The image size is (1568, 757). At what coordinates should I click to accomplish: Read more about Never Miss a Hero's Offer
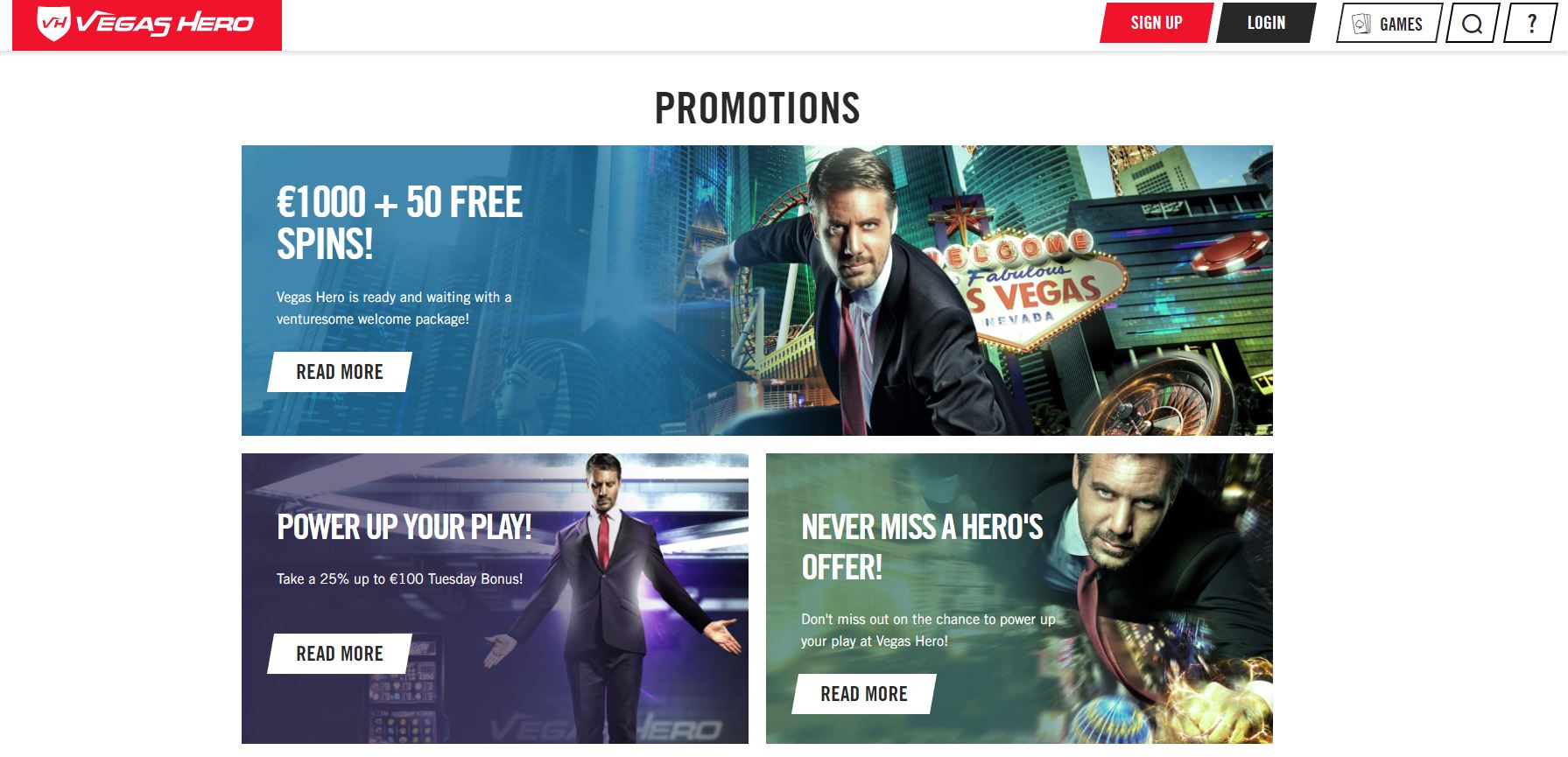[x=864, y=694]
